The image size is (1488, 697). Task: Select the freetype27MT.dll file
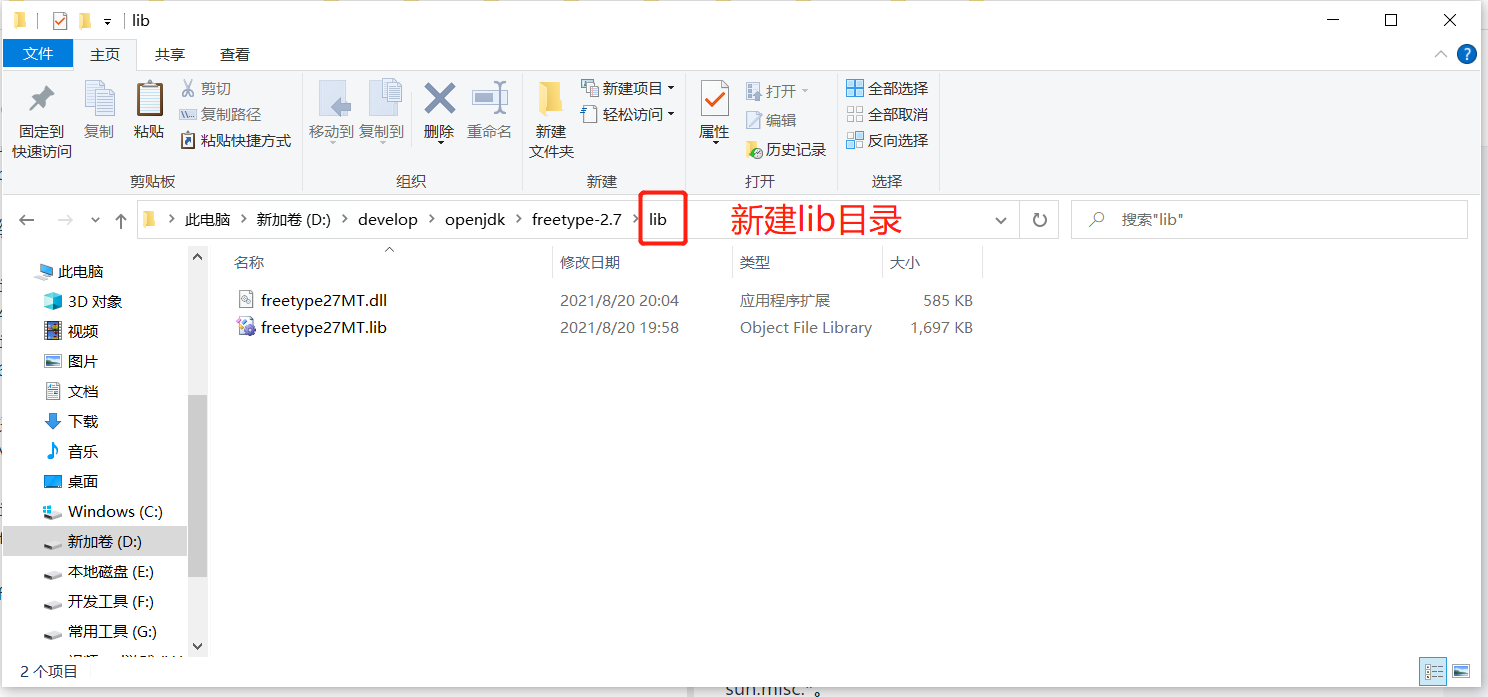coord(323,300)
